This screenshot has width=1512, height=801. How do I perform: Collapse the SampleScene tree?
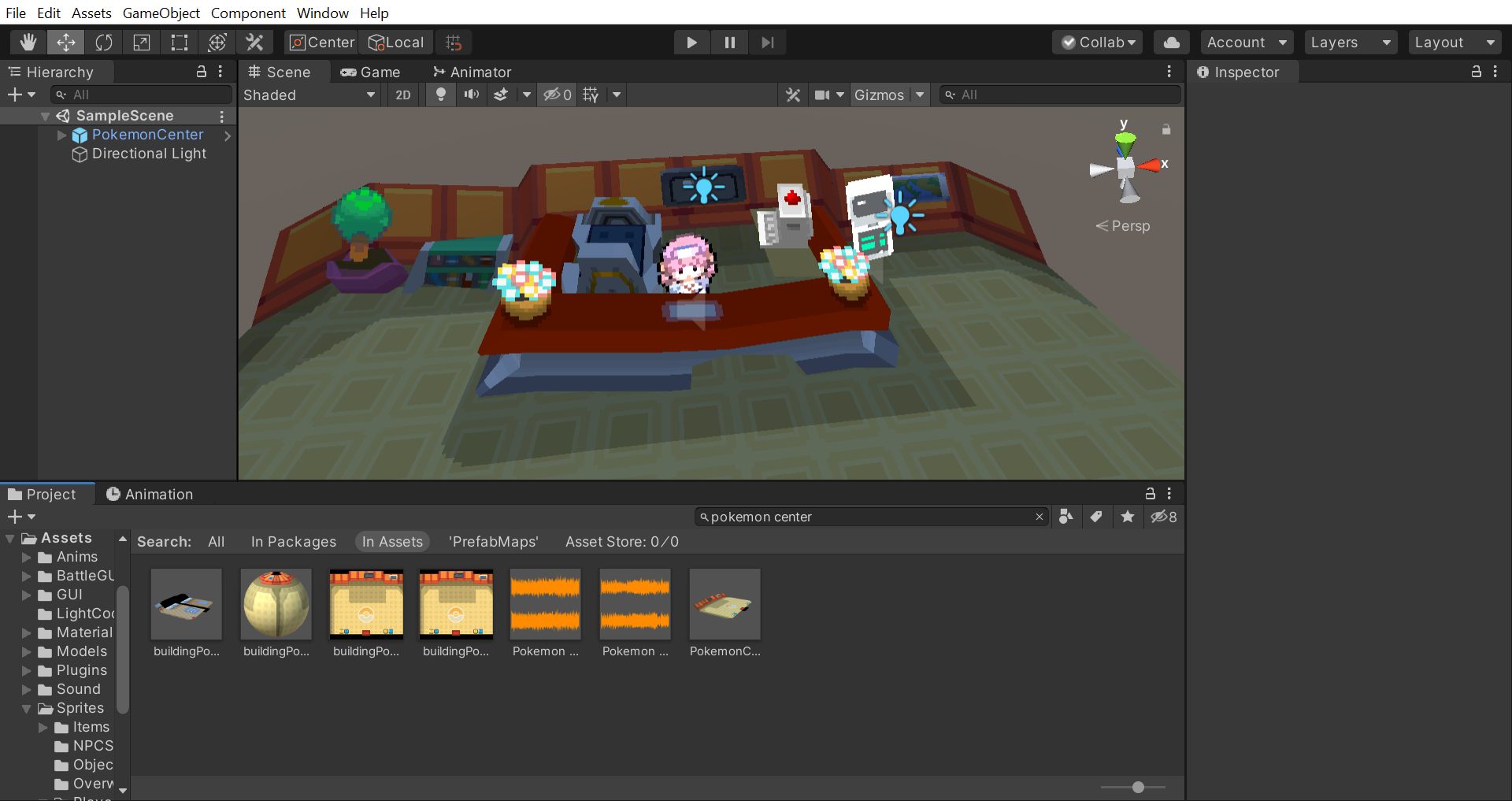point(46,116)
